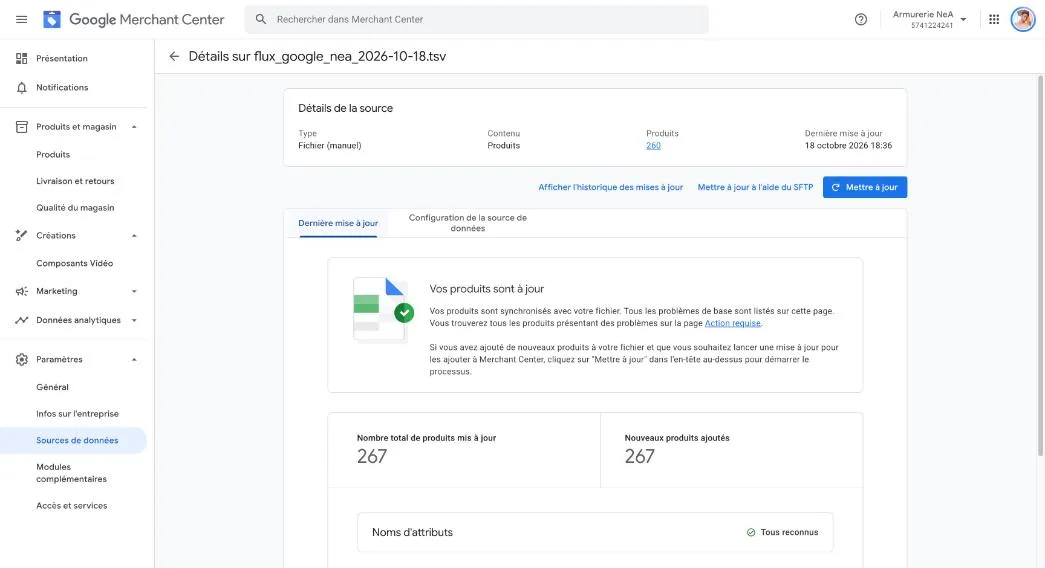Click the Créations wand icon

(x=21, y=235)
